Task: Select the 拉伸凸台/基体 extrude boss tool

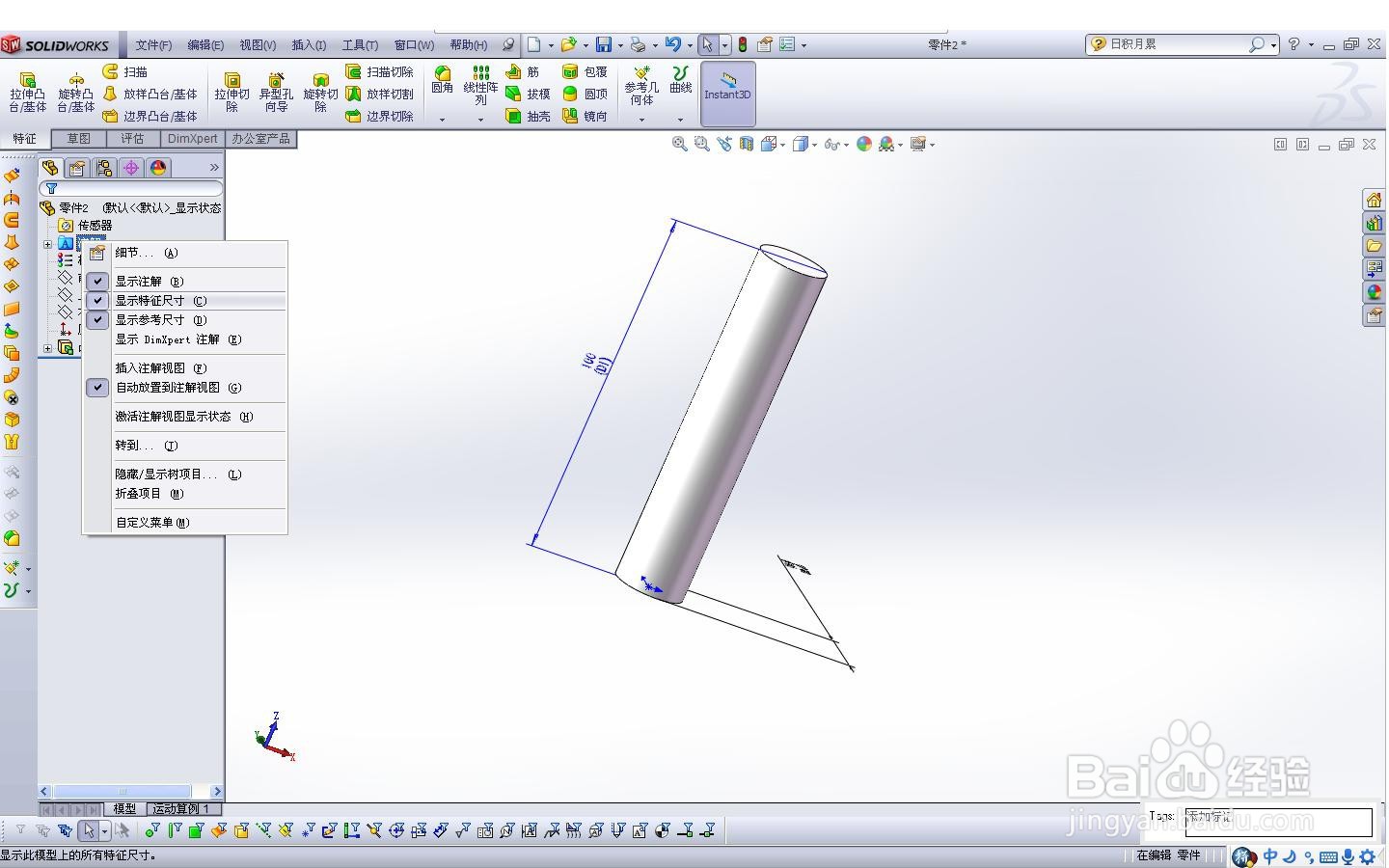Action: pyautogui.click(x=28, y=93)
